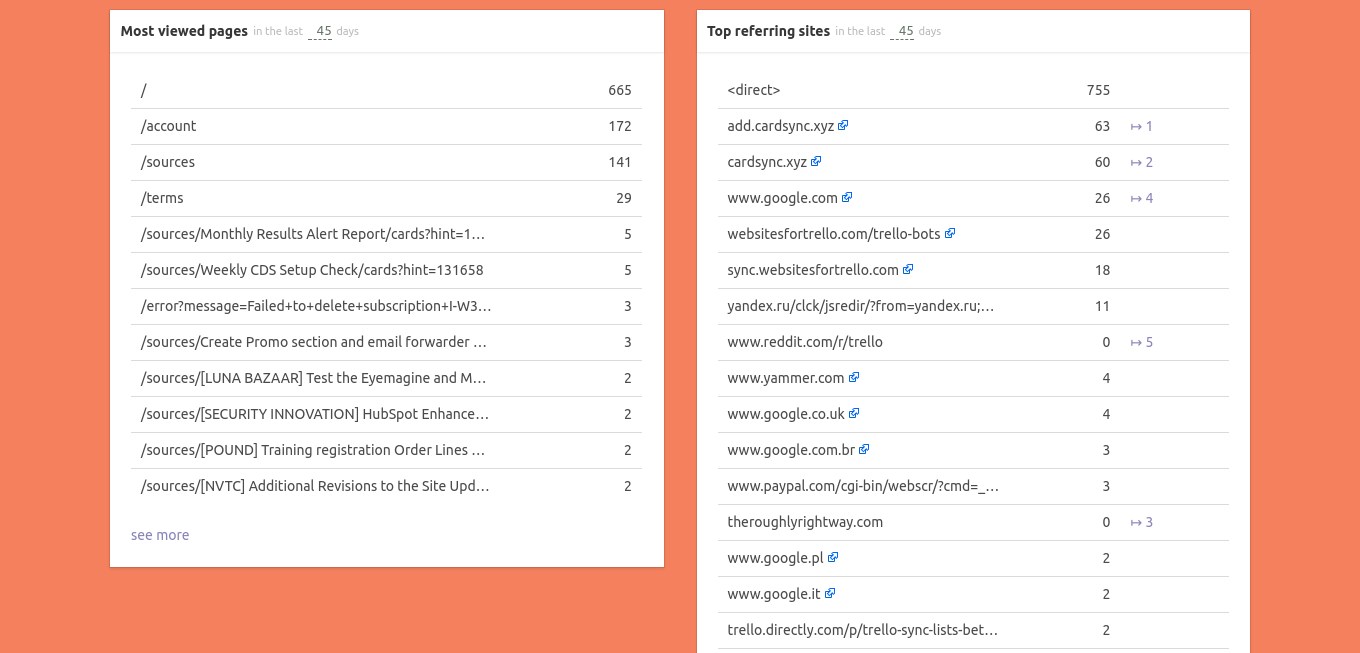Change days value in Most viewed pages

click(320, 31)
